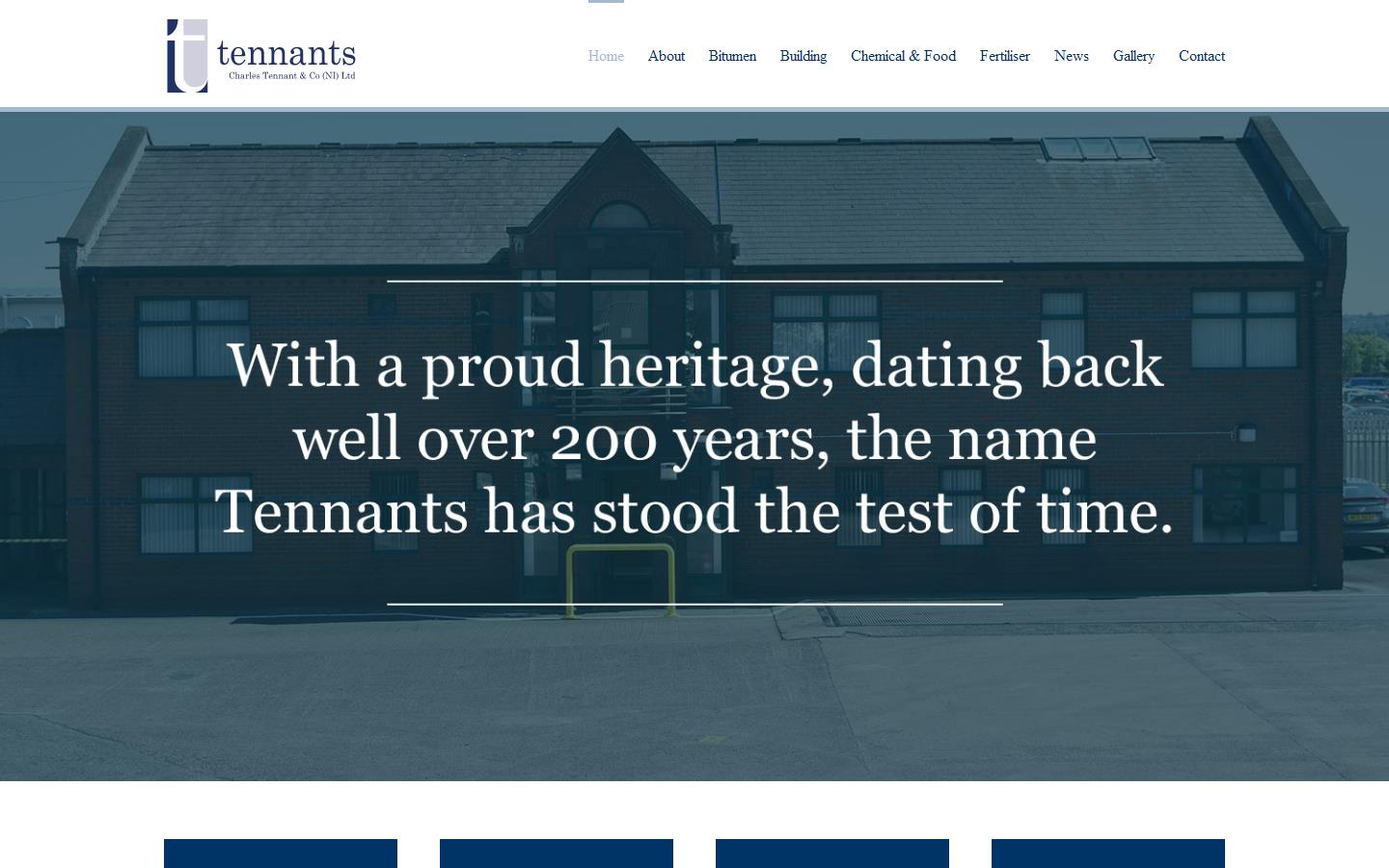
Task: Click the active Home tab indicator
Action: click(606, 3)
